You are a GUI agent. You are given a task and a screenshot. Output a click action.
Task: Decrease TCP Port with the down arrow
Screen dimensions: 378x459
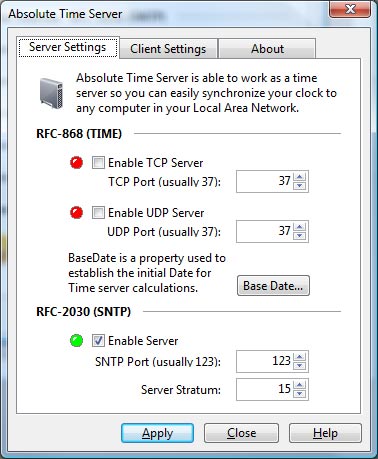click(299, 186)
